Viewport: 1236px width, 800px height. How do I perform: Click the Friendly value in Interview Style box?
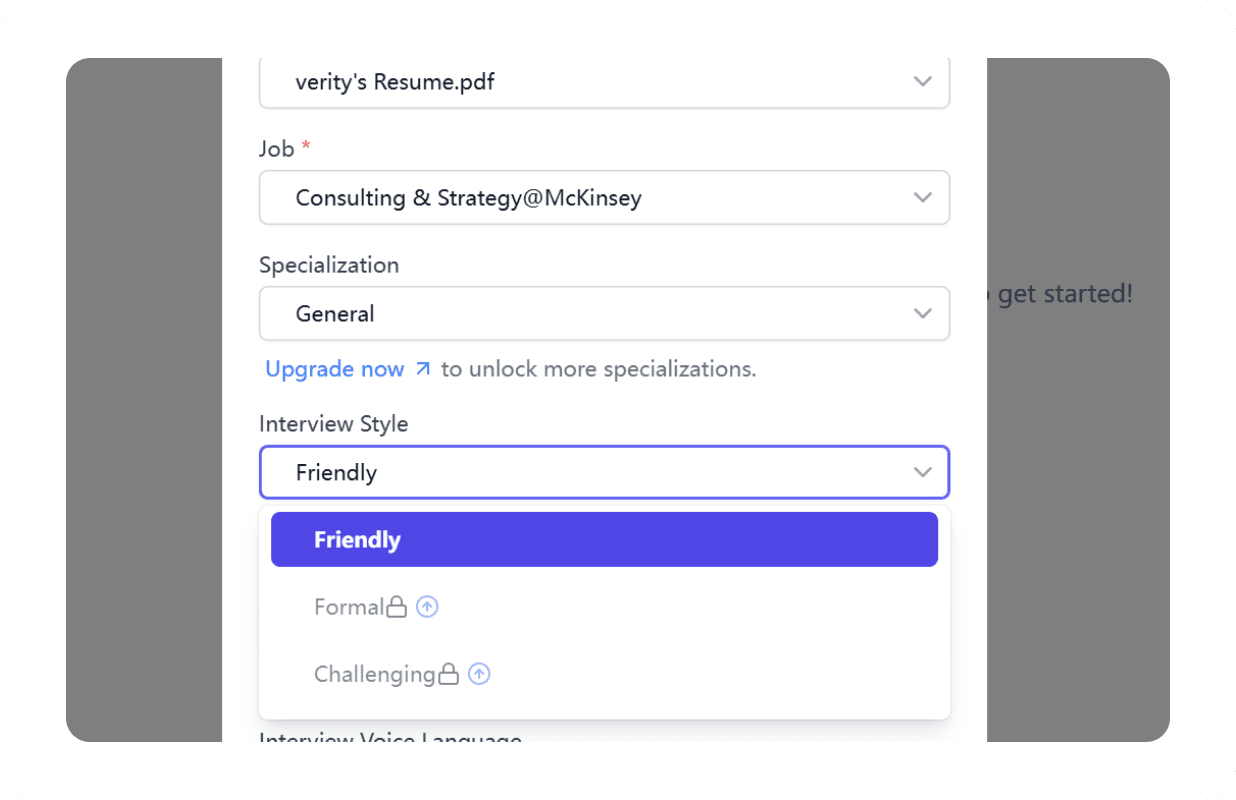pyautogui.click(x=336, y=472)
